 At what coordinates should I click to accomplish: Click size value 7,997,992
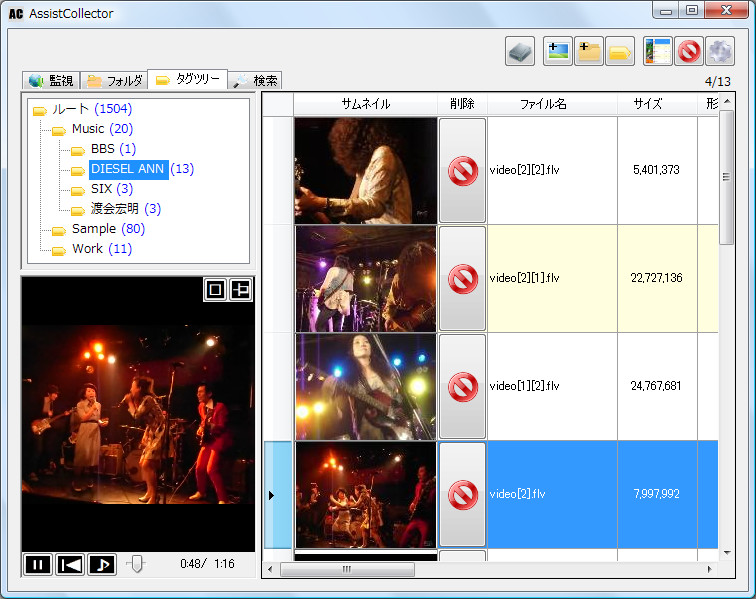(656, 494)
